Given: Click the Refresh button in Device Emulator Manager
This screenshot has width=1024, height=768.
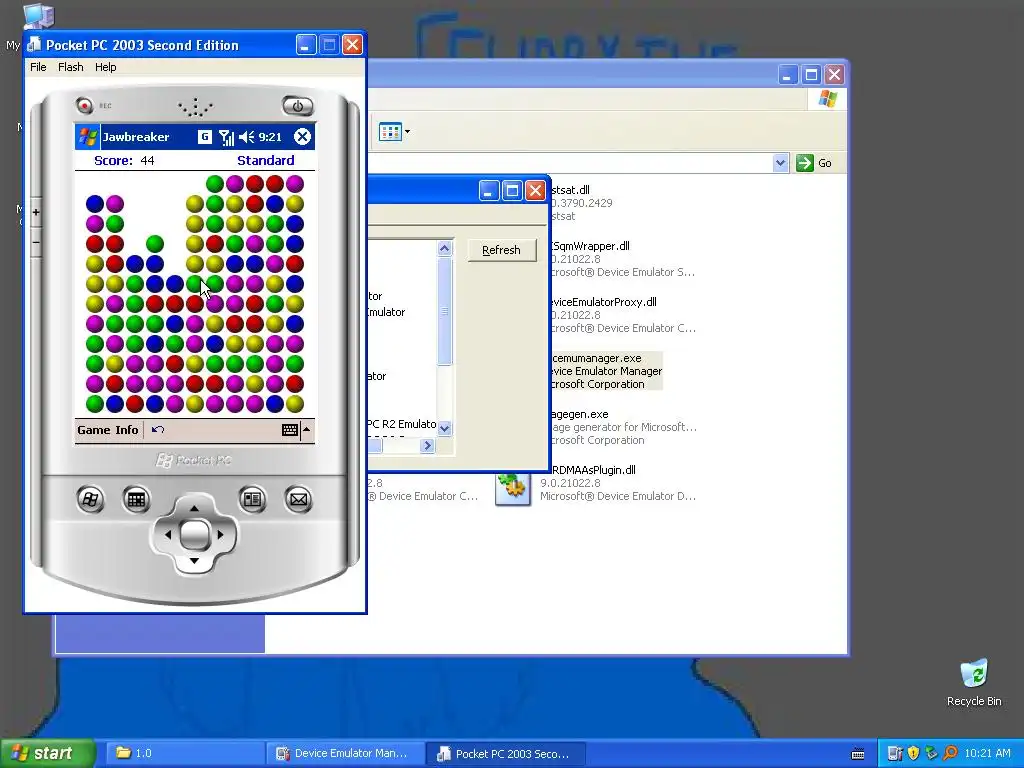Looking at the screenshot, I should tap(502, 250).
